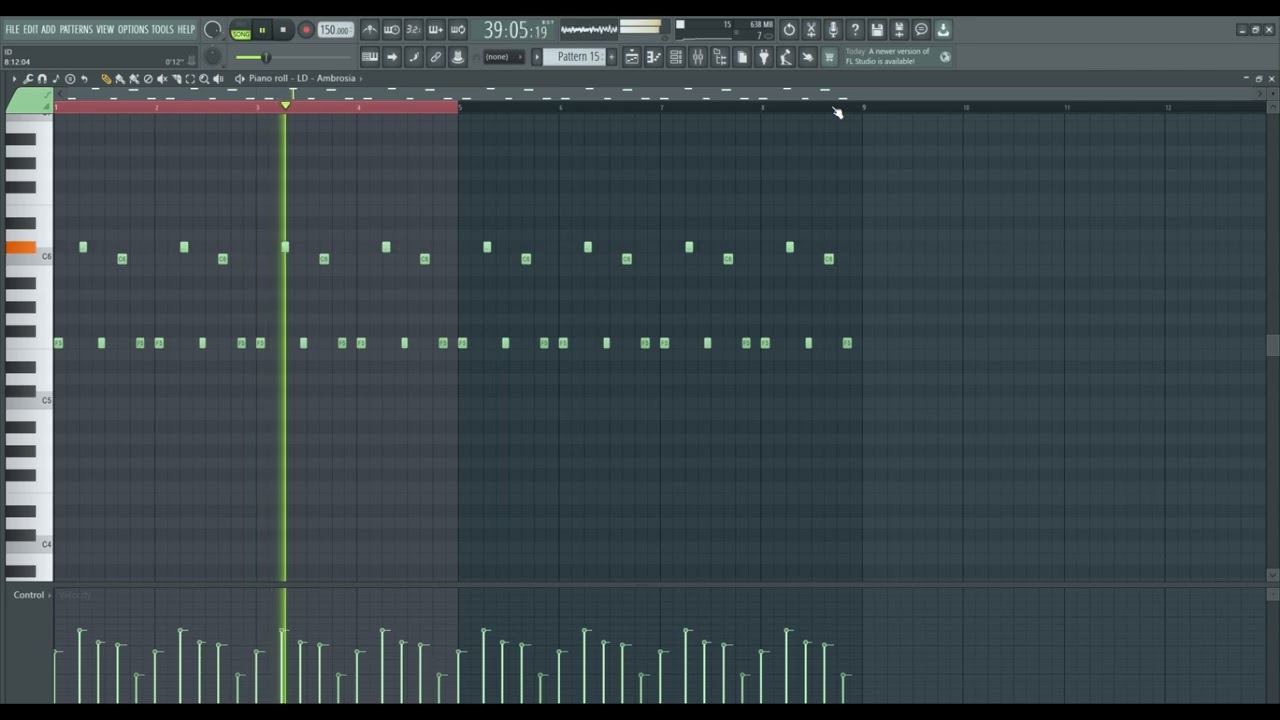Open the VIEW menu
The image size is (1280, 720).
tap(105, 29)
